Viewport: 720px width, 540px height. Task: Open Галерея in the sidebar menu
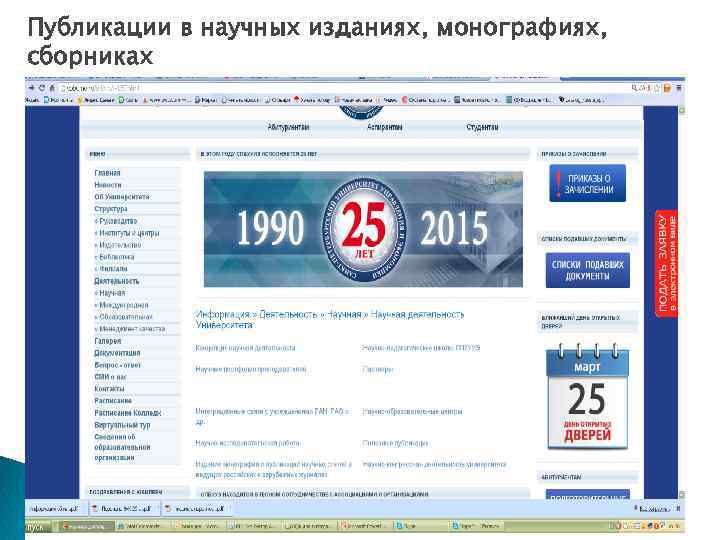pyautogui.click(x=108, y=341)
